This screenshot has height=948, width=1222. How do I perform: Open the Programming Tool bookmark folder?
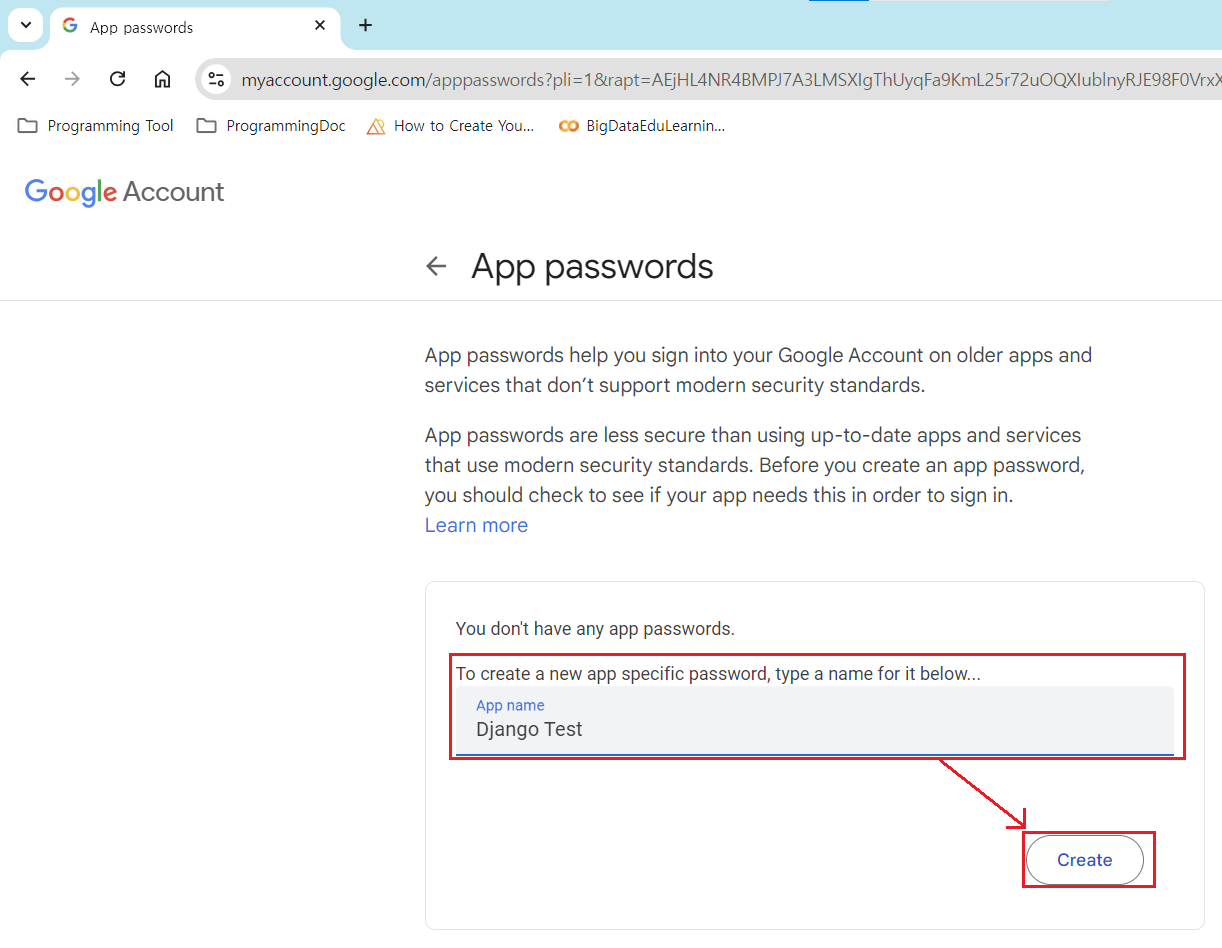coord(96,126)
